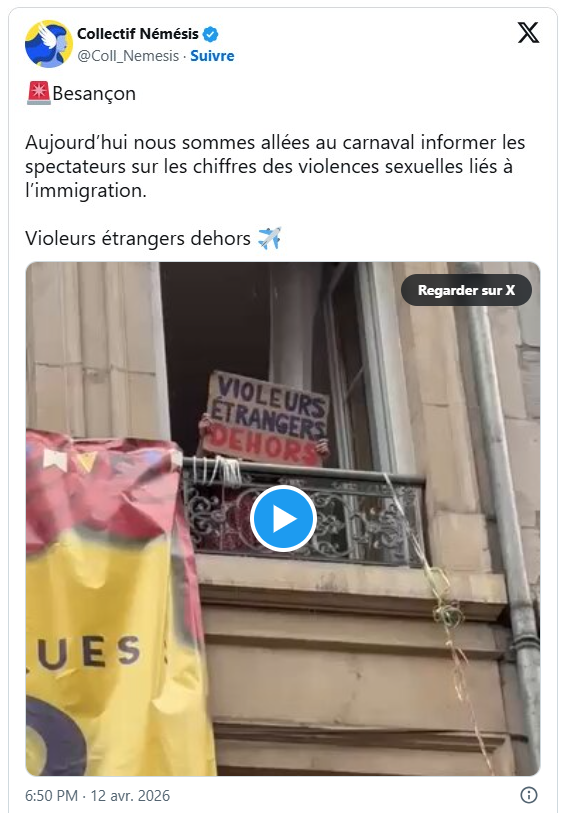Open the Regarder sur X button
Image resolution: width=566 pixels, height=824 pixels.
(x=466, y=290)
